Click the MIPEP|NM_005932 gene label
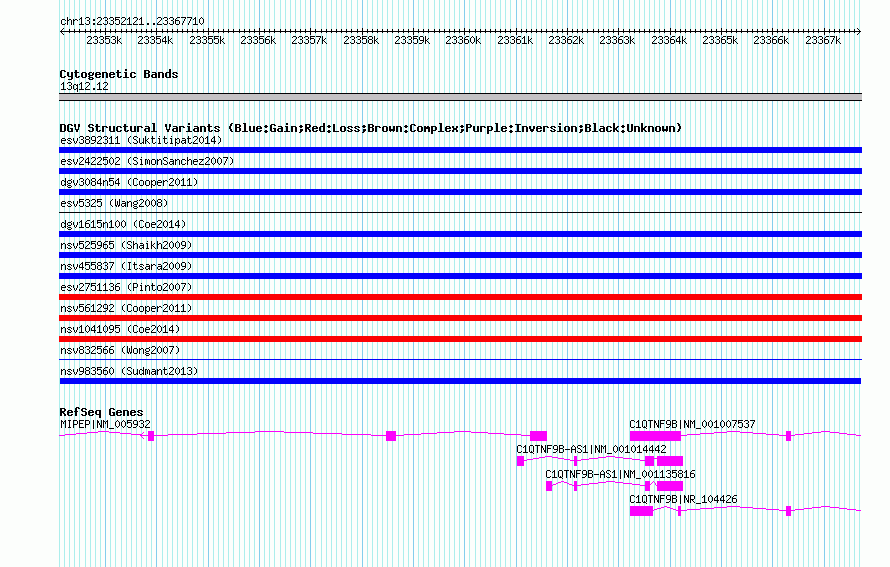The image size is (890, 567). (105, 424)
